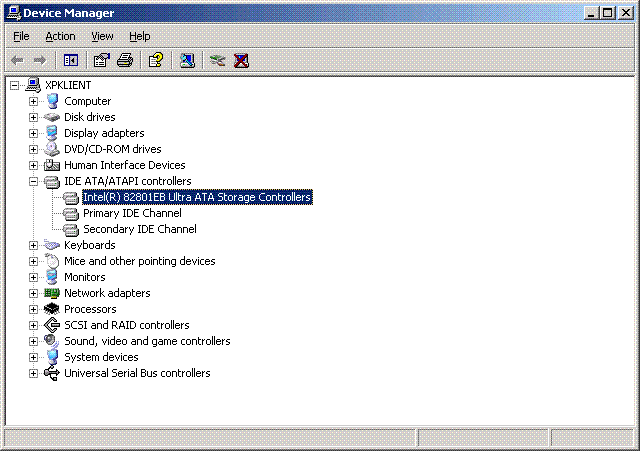Click the Back arrow toolbar icon
The width and height of the screenshot is (640, 451).
coord(17,61)
